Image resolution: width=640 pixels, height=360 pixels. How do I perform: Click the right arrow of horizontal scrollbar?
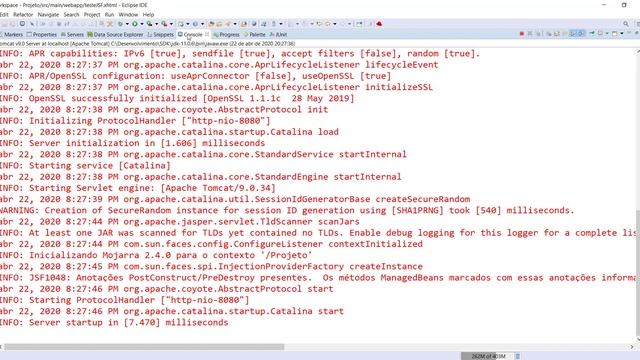(632, 347)
